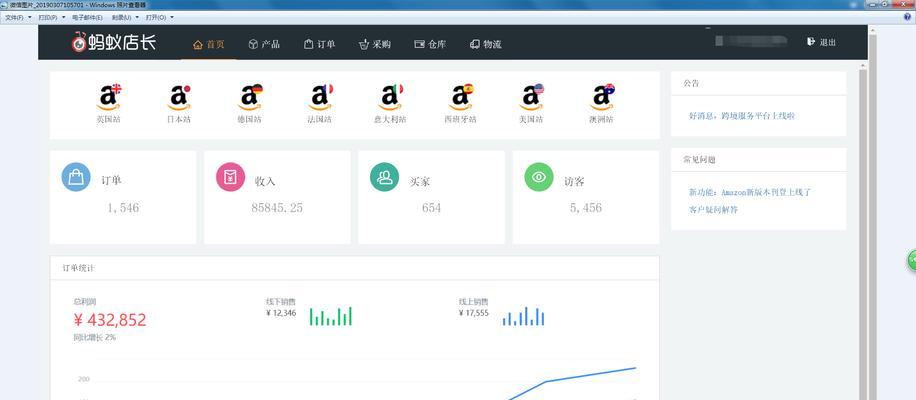Screen dimensions: 916x400
Task: Click the 线下销售 green bar chart
Action: tap(331, 316)
